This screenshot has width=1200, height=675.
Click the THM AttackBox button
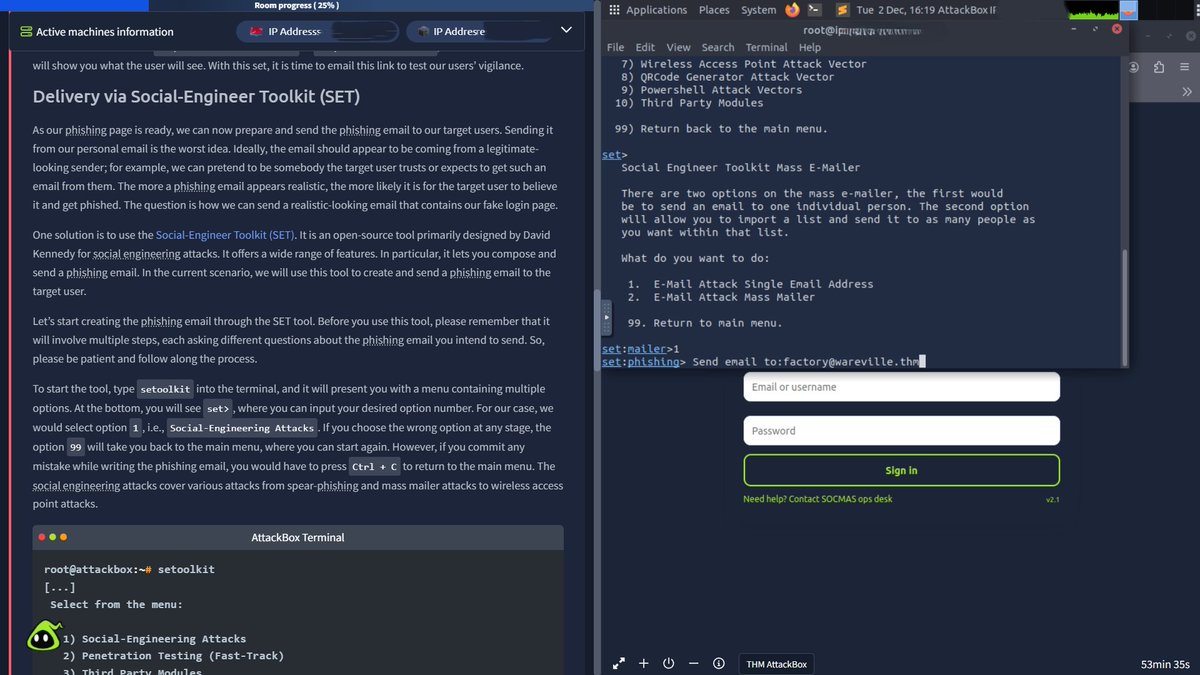pyautogui.click(x=777, y=664)
